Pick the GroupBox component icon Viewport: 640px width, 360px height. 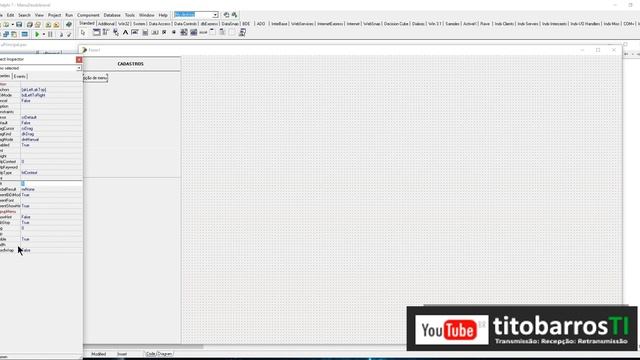click(x=213, y=32)
